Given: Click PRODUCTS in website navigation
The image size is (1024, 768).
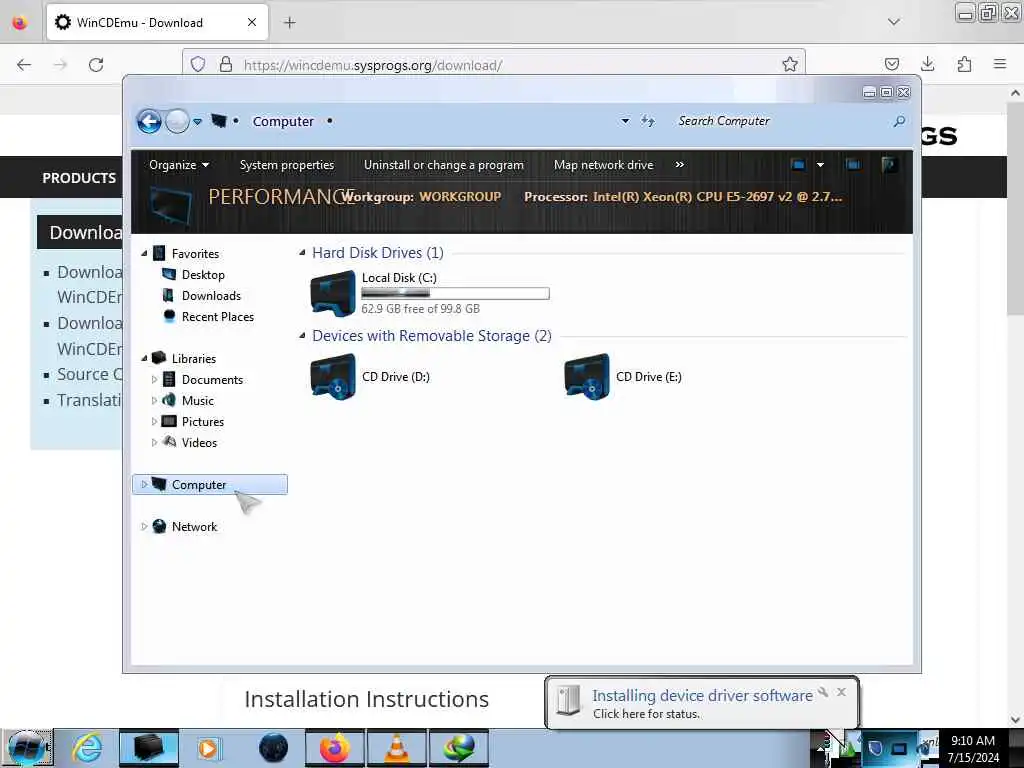Looking at the screenshot, I should pos(79,178).
